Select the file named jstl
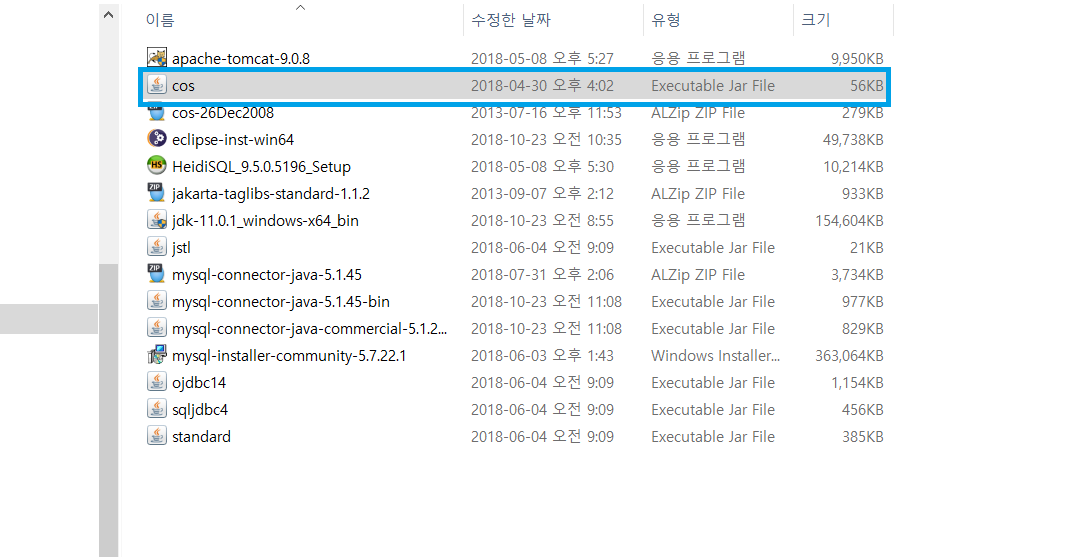The width and height of the screenshot is (1076, 557). coord(181,248)
